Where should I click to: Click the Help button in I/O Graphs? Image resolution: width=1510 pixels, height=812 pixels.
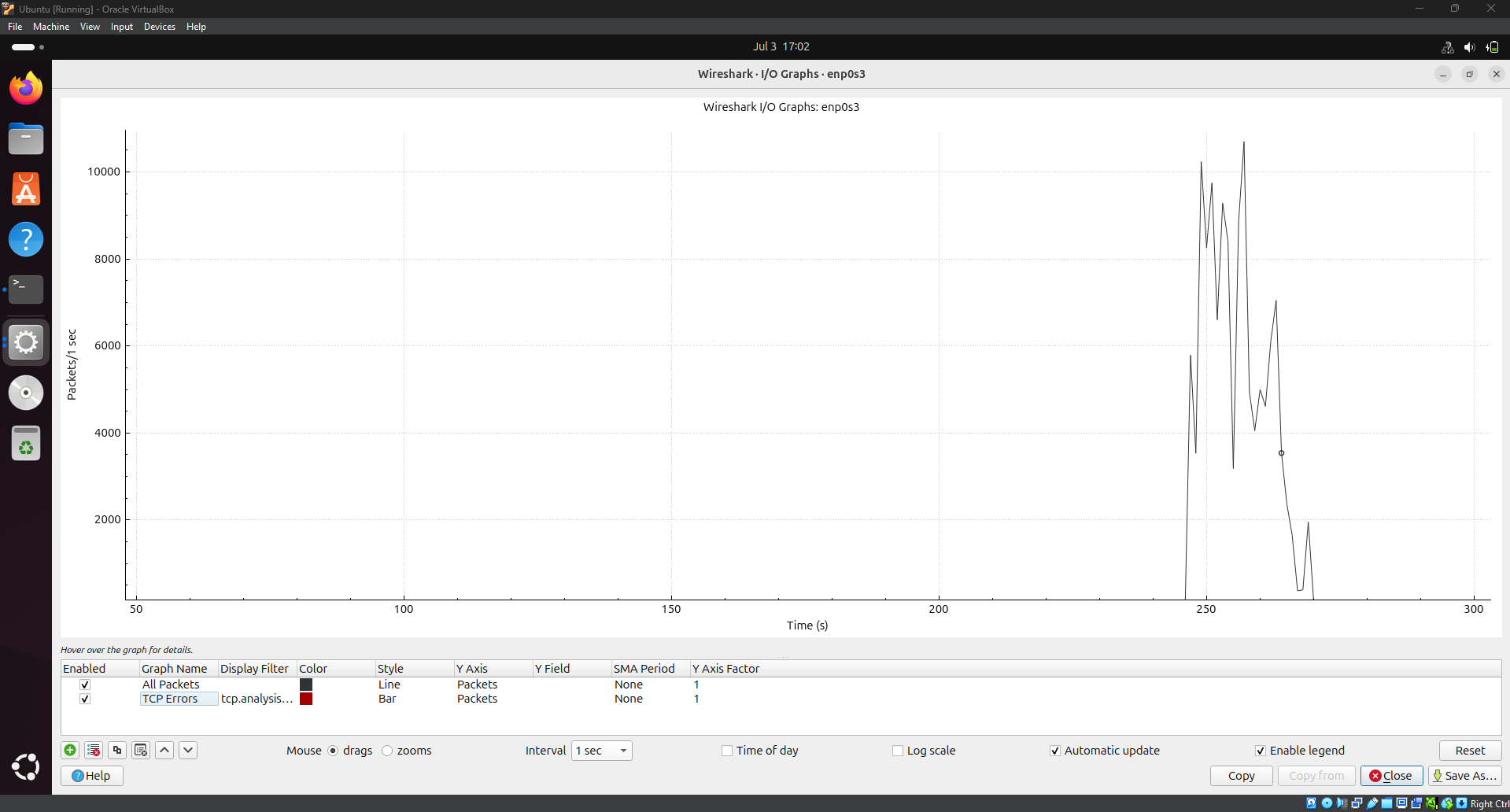pos(92,776)
